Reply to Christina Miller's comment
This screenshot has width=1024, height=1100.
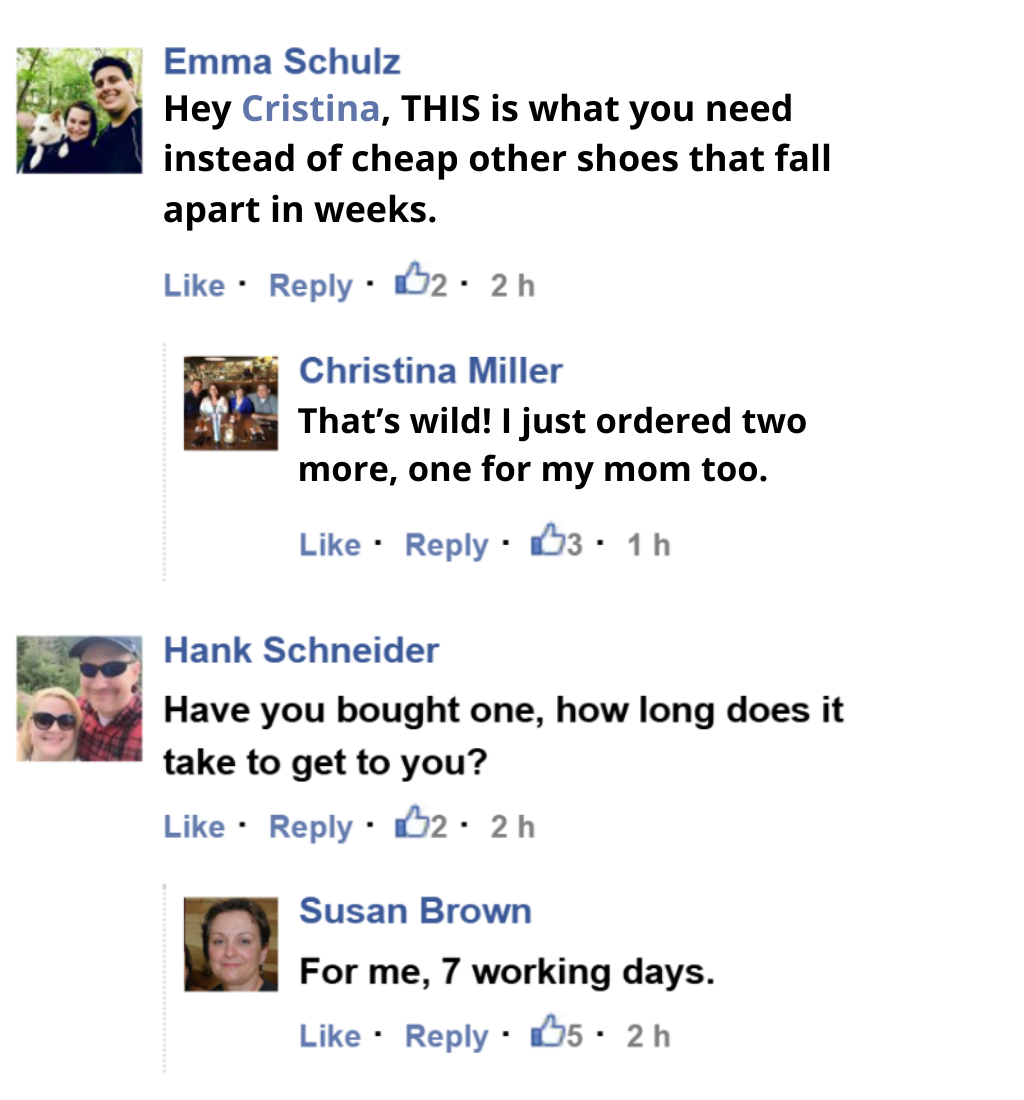(x=446, y=545)
